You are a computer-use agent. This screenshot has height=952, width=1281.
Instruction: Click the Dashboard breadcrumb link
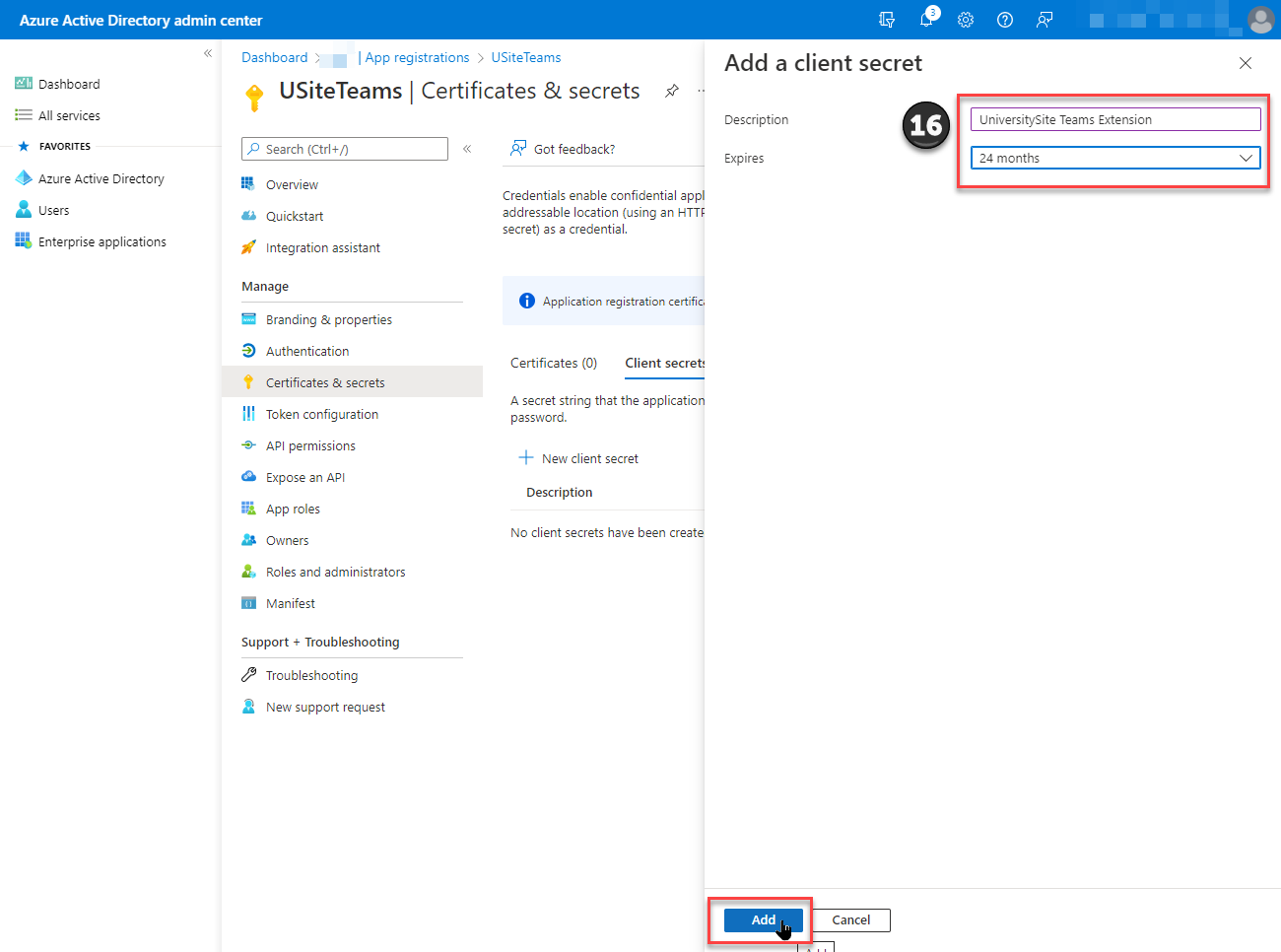click(x=274, y=57)
